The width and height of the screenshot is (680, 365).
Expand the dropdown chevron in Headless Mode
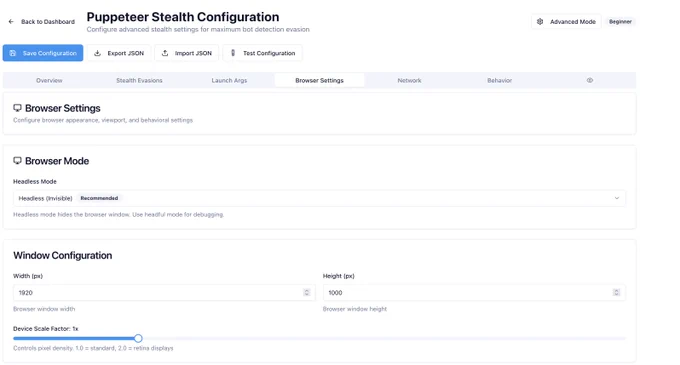(616, 198)
